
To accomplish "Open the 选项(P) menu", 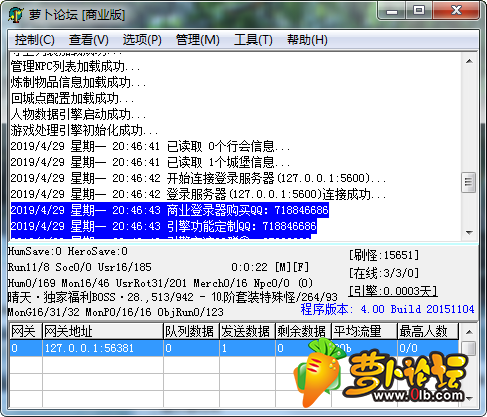I will coord(142,40).
